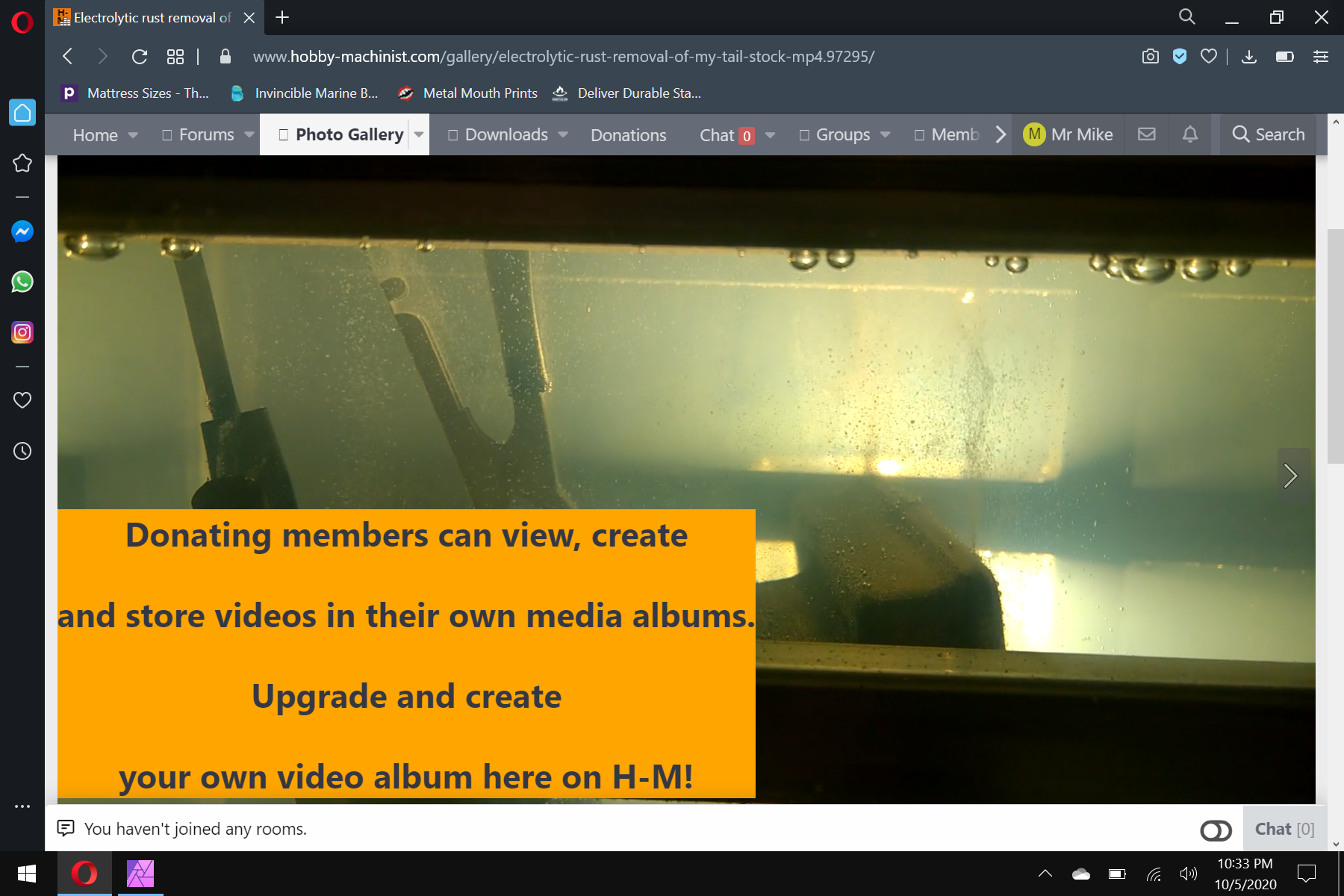
Task: Click the orange donating members banner
Action: [x=406, y=654]
